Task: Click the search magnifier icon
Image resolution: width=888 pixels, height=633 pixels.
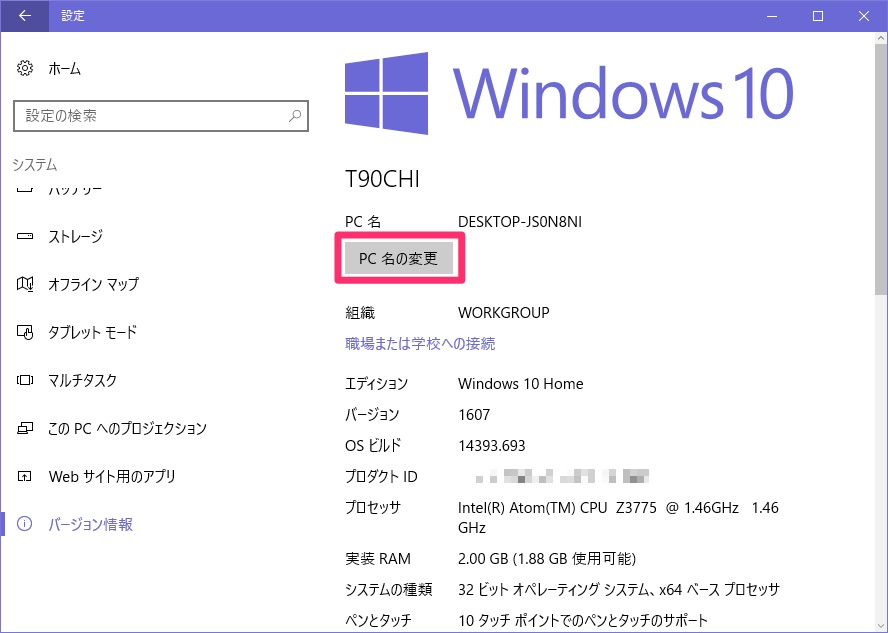Action: [294, 116]
